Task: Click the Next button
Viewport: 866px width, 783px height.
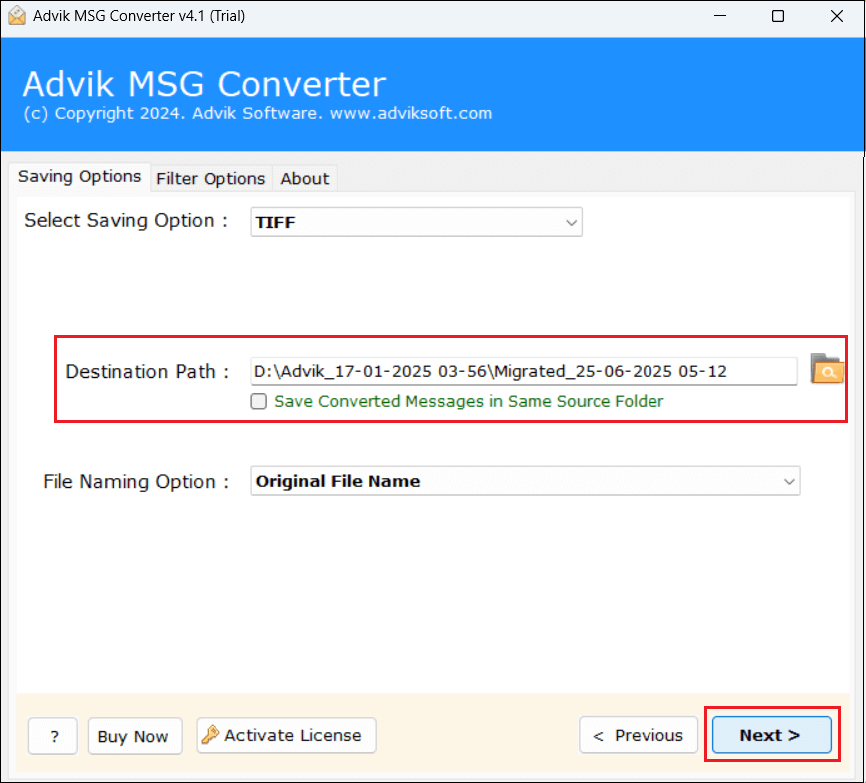Action: click(772, 735)
